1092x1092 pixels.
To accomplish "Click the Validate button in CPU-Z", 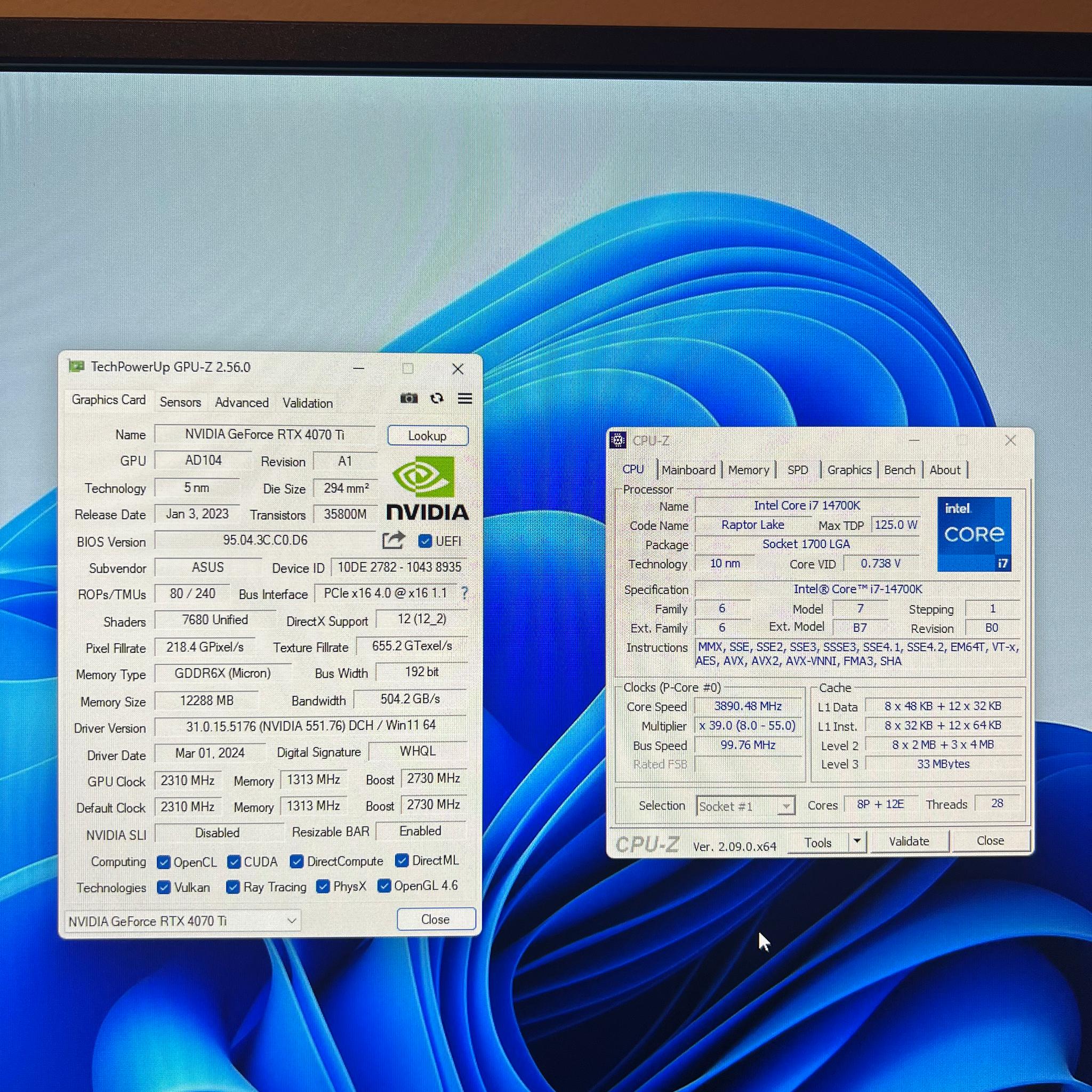I will pyautogui.click(x=909, y=841).
